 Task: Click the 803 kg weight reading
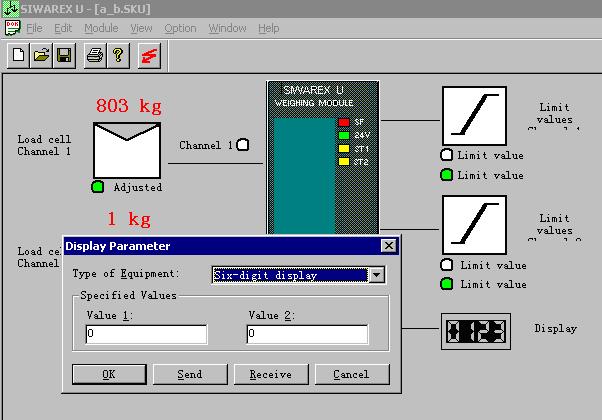click(129, 106)
